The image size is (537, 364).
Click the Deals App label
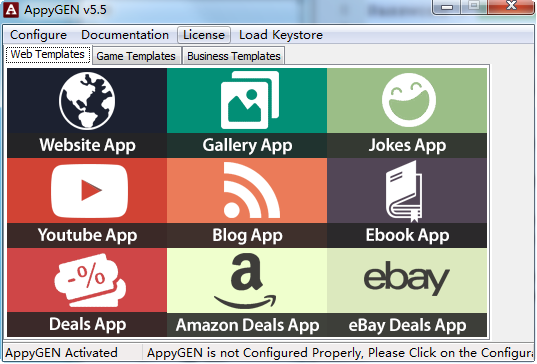coord(87,324)
